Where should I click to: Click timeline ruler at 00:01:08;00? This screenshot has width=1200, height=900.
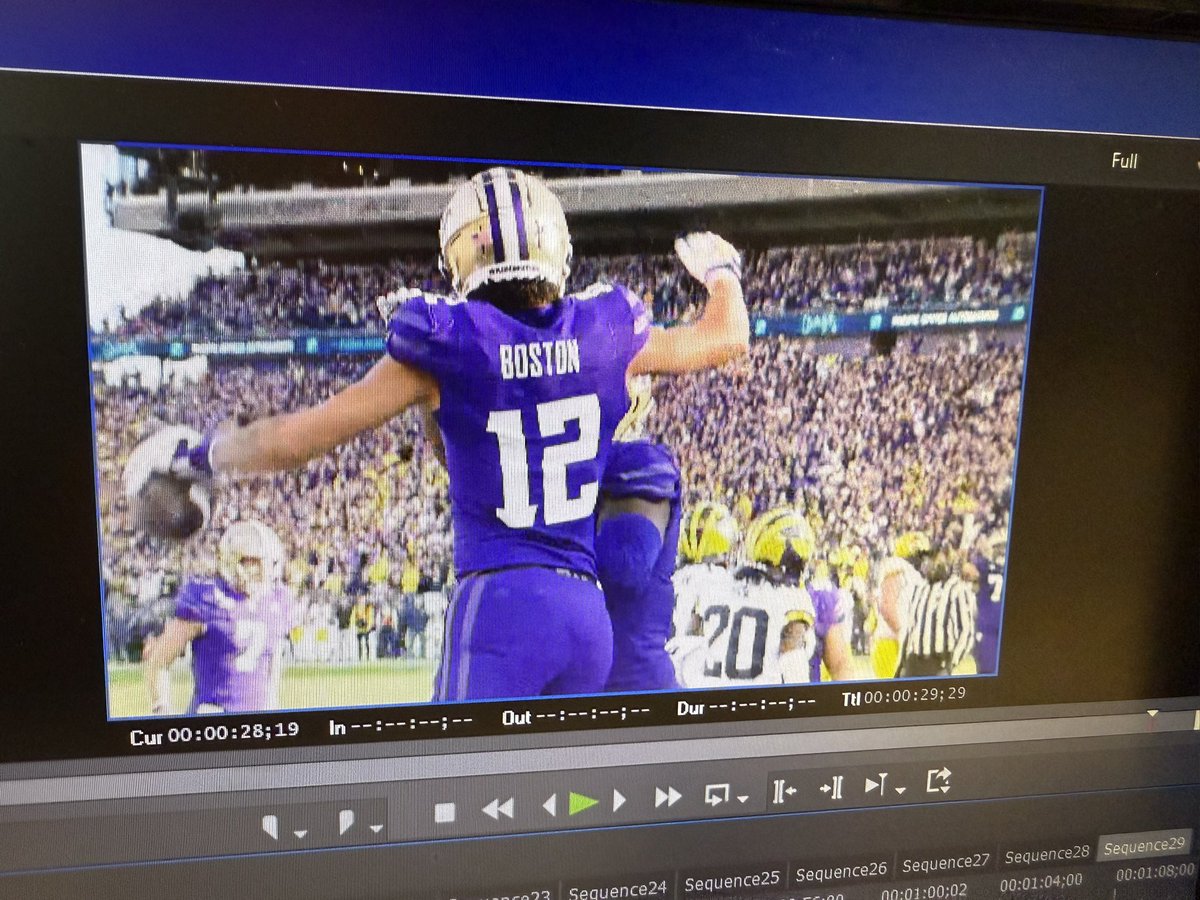(1156, 871)
